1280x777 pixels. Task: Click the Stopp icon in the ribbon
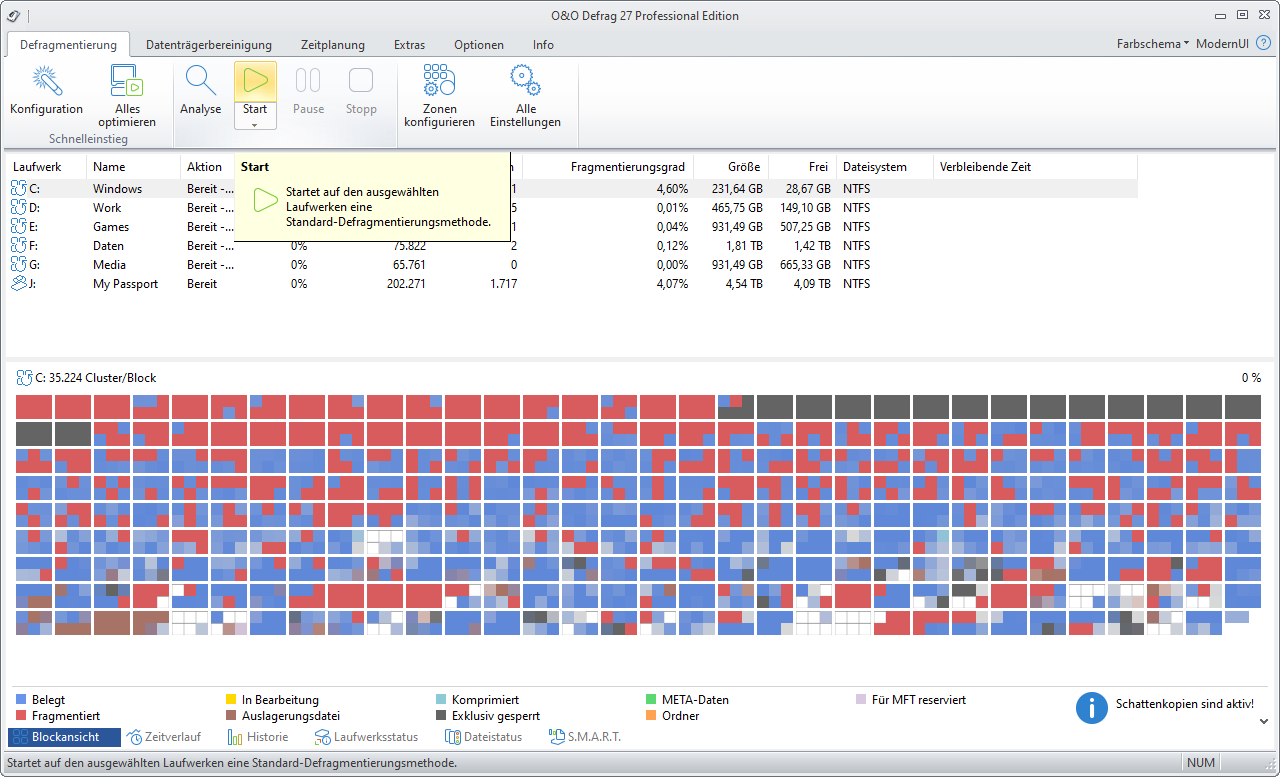coord(361,81)
